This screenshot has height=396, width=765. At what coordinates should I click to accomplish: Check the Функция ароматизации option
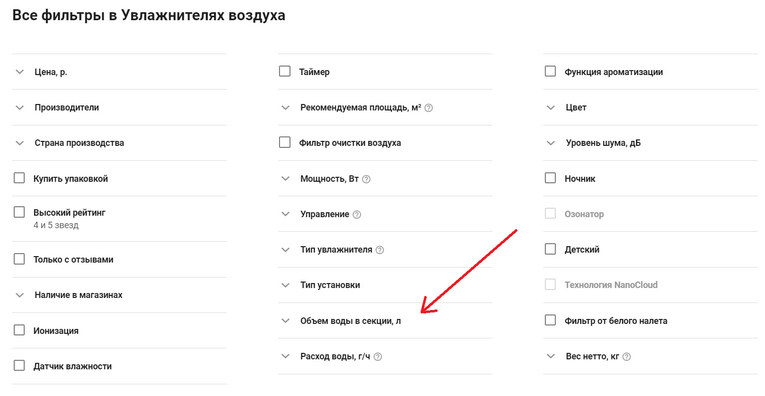[x=550, y=72]
